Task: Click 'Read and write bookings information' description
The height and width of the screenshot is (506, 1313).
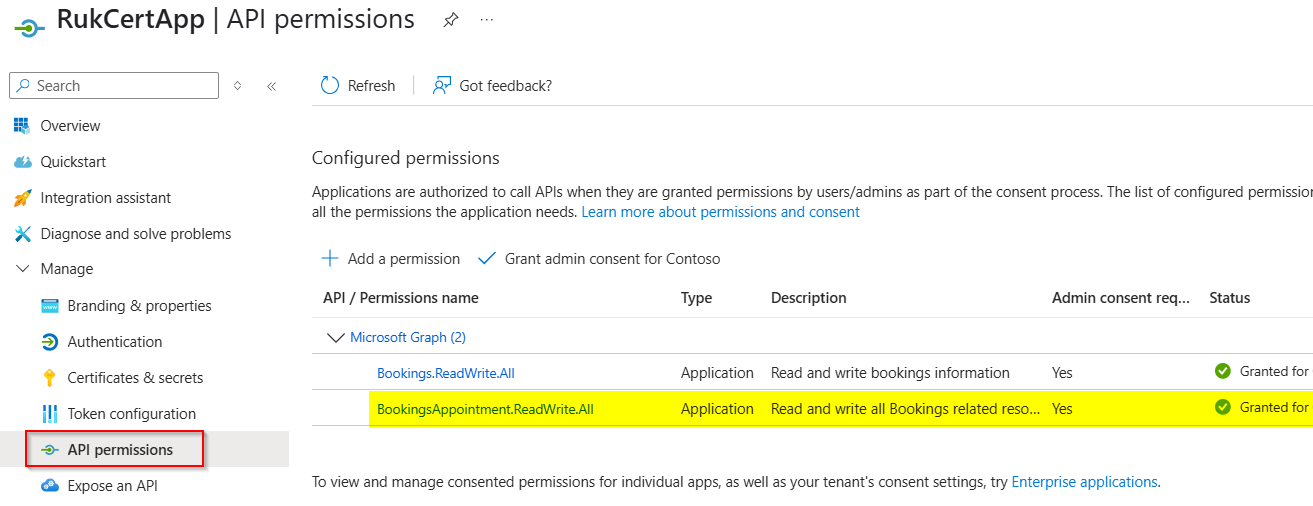Action: (890, 373)
